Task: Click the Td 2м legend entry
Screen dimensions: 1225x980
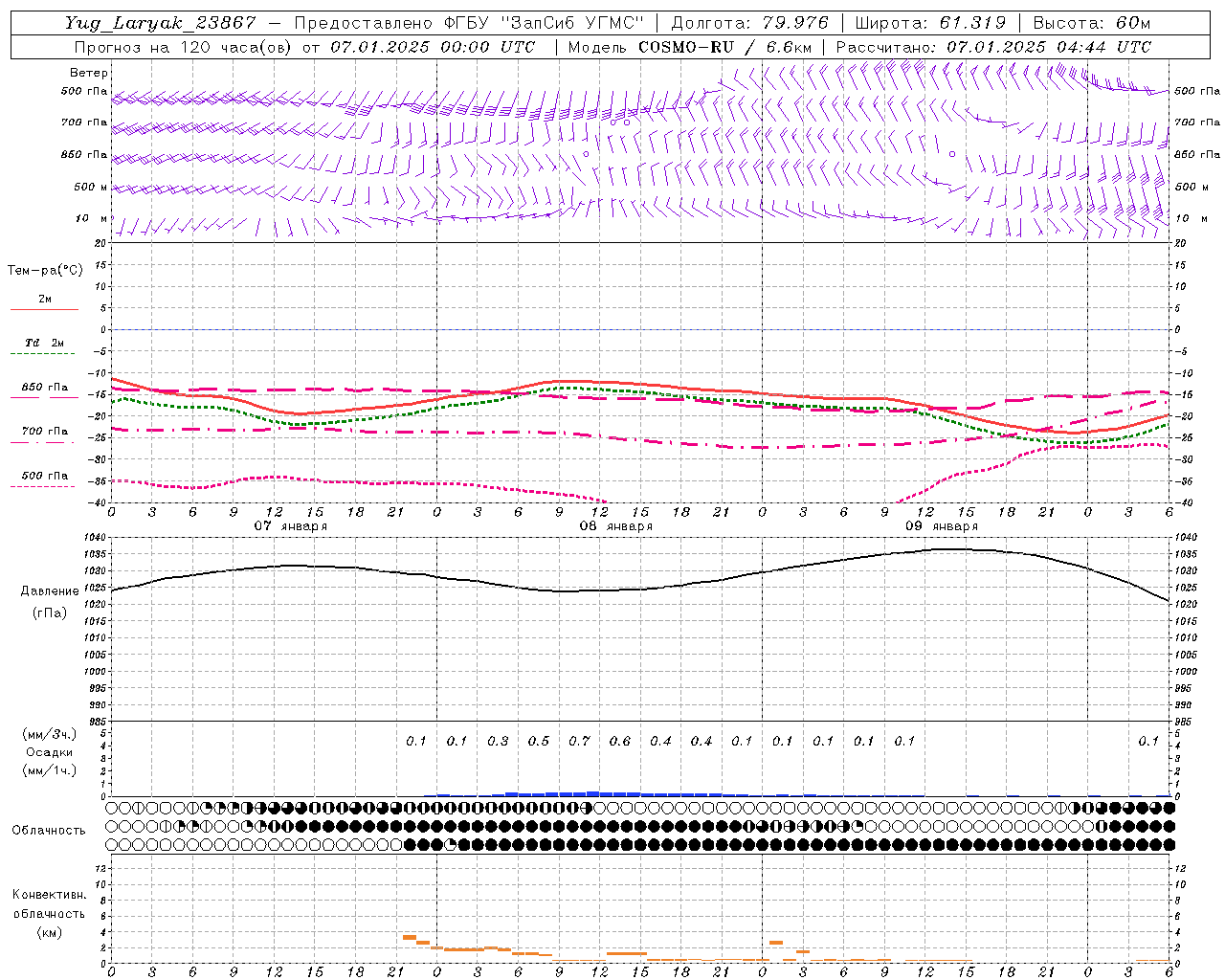Action: (x=45, y=343)
